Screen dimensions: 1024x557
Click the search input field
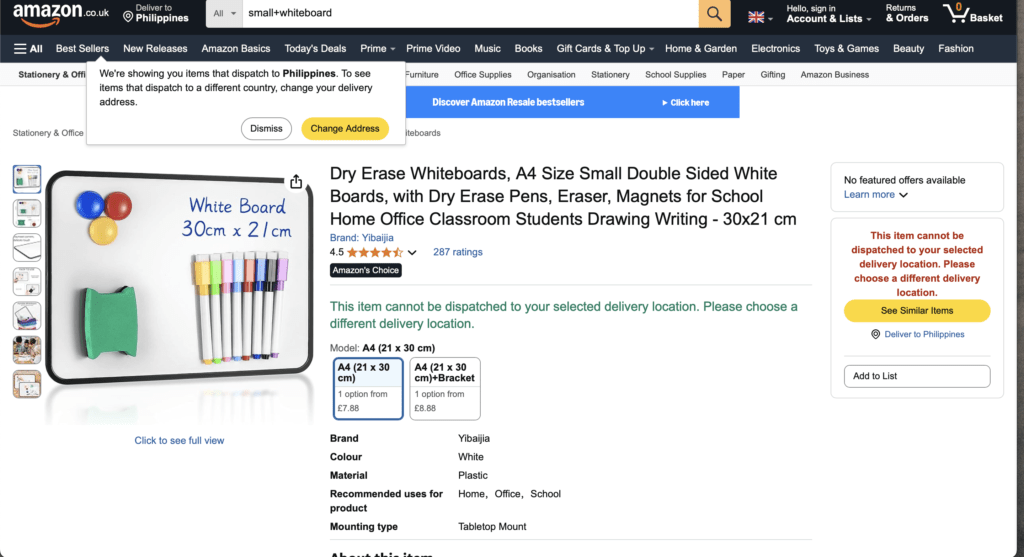[x=470, y=14]
